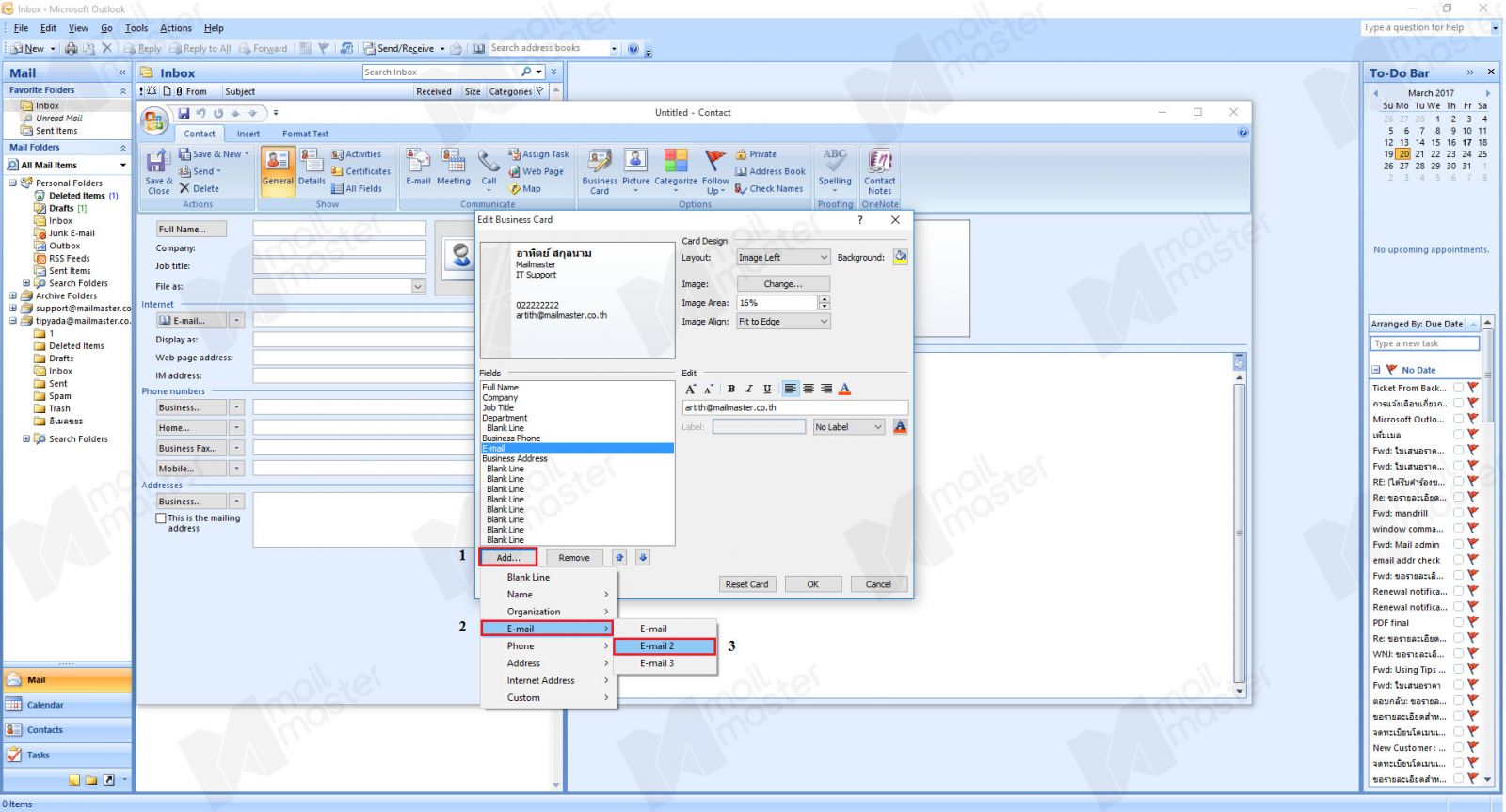Open Business Fax phone type dropdown
Viewport: 1506px width, 812px height.
(237, 448)
